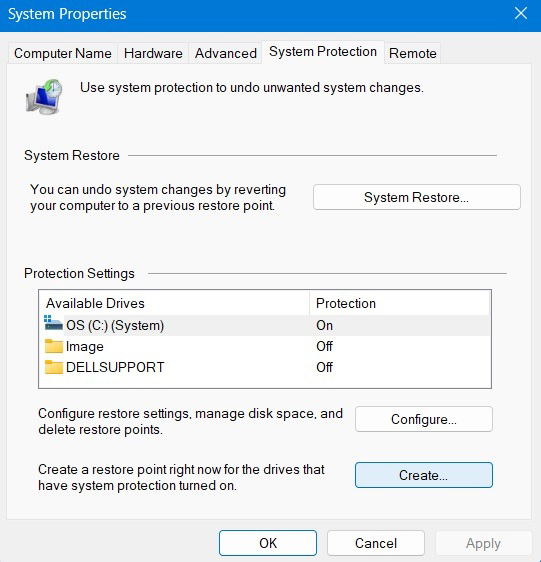Close the System Properties dialog
The image size is (541, 562).
(521, 14)
